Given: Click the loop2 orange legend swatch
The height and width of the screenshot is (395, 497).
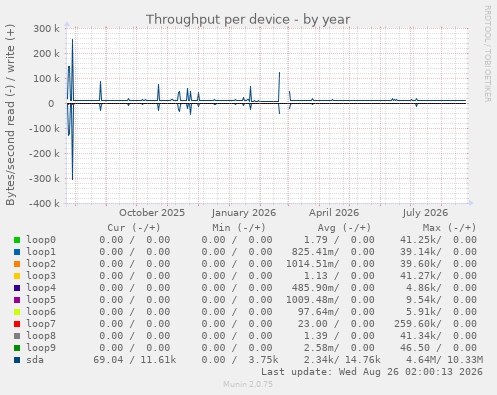Looking at the screenshot, I should tap(17, 264).
